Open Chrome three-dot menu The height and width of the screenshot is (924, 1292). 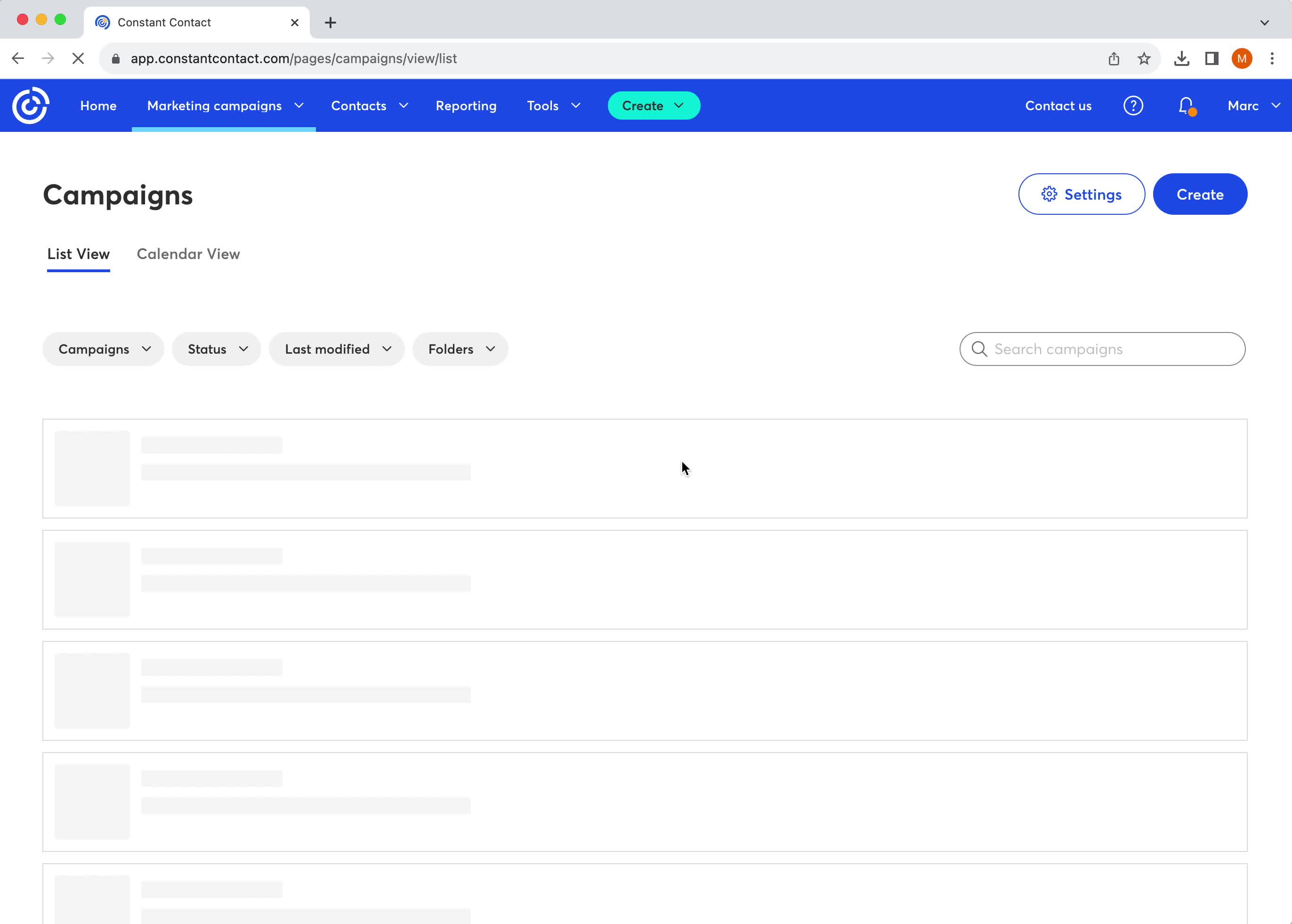[x=1272, y=58]
